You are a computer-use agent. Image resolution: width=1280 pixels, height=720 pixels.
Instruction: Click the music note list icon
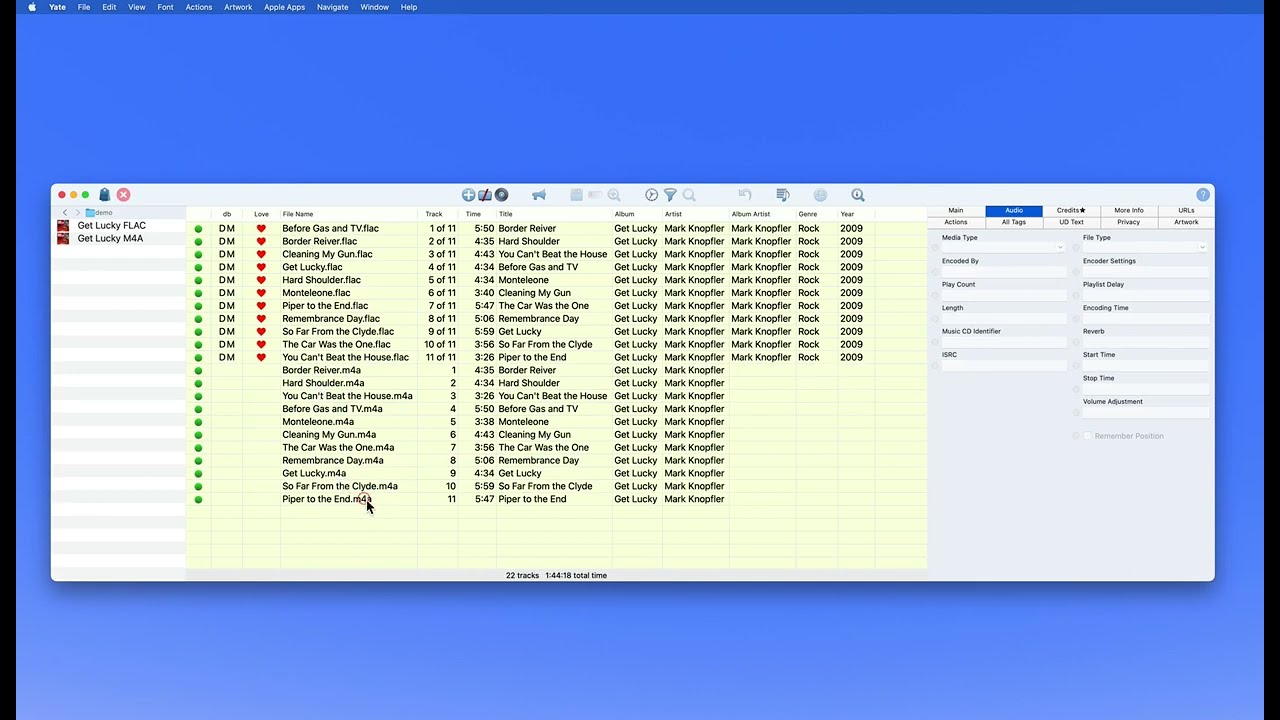tap(783, 195)
